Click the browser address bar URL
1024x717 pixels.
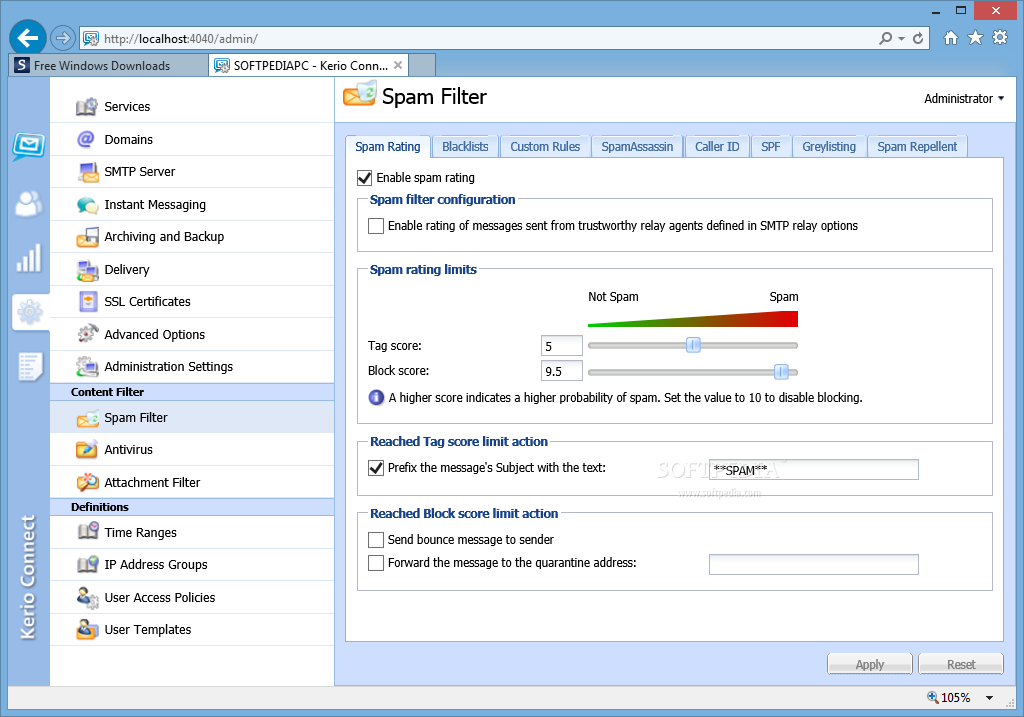[181, 39]
